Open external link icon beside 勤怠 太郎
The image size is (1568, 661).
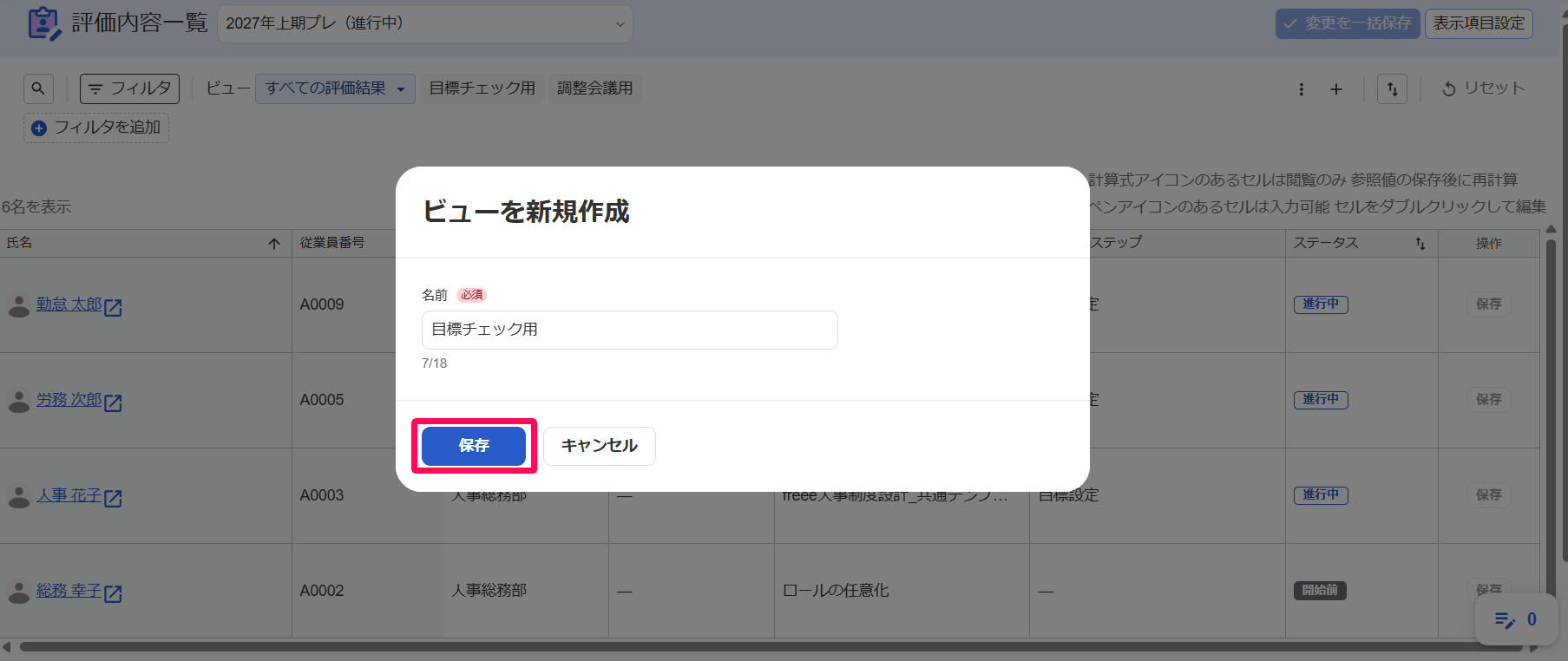click(113, 307)
